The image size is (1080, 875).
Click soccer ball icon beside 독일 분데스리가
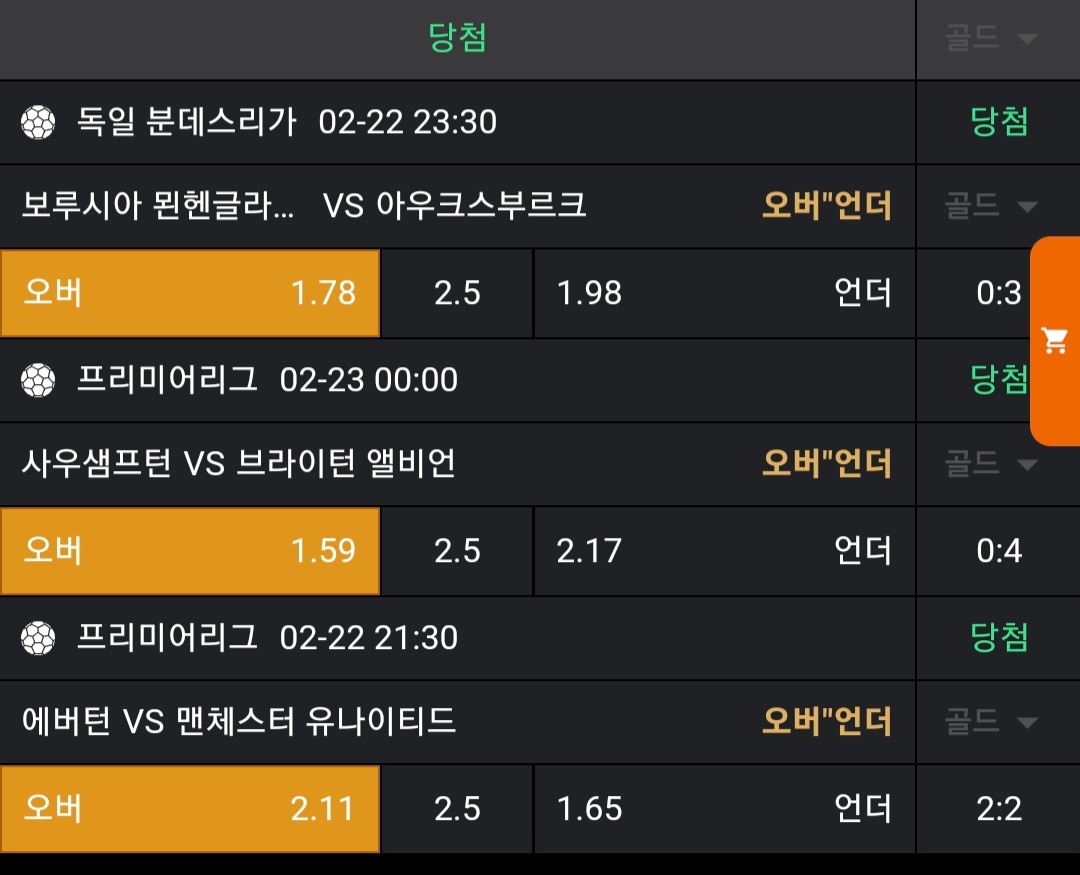(x=38, y=123)
